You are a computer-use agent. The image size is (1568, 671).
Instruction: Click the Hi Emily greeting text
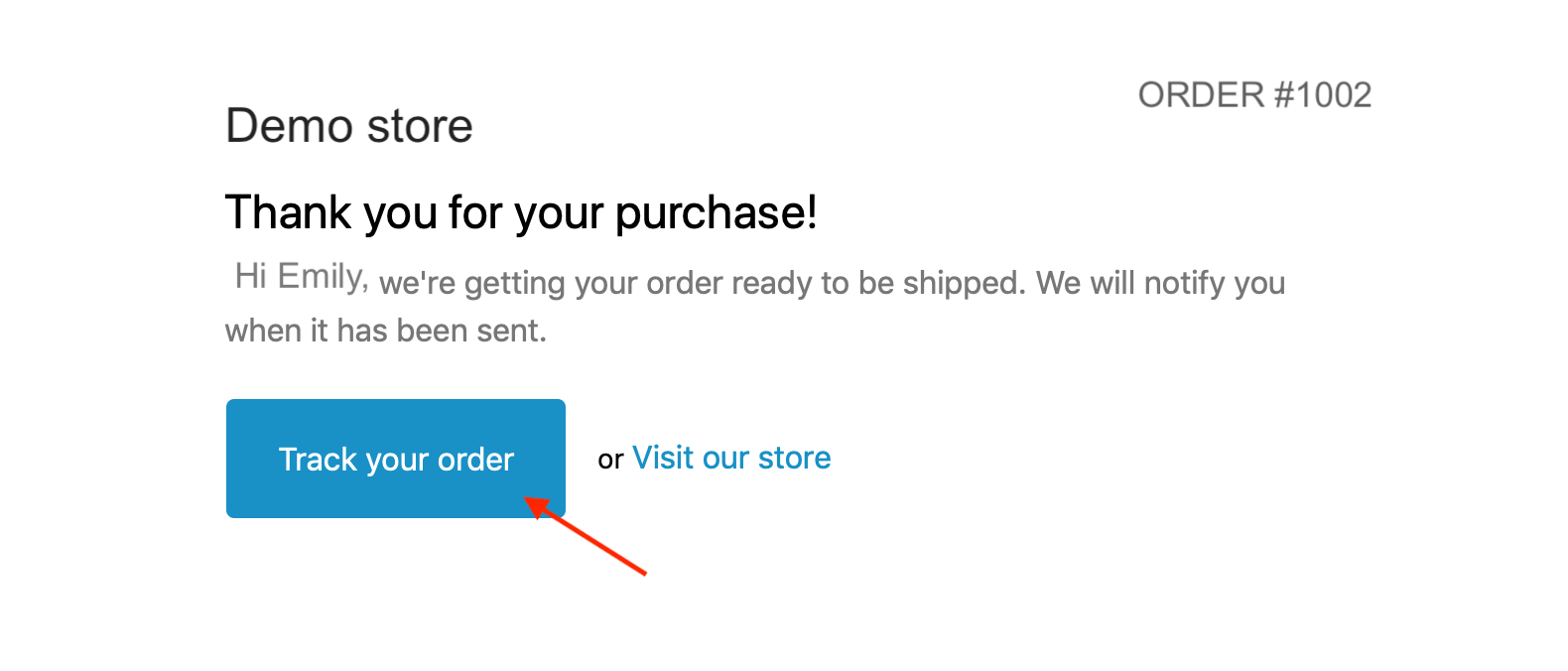click(302, 276)
